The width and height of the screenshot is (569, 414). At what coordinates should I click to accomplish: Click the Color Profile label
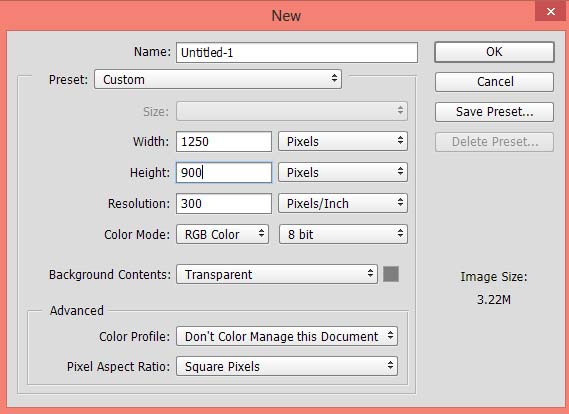pos(134,337)
